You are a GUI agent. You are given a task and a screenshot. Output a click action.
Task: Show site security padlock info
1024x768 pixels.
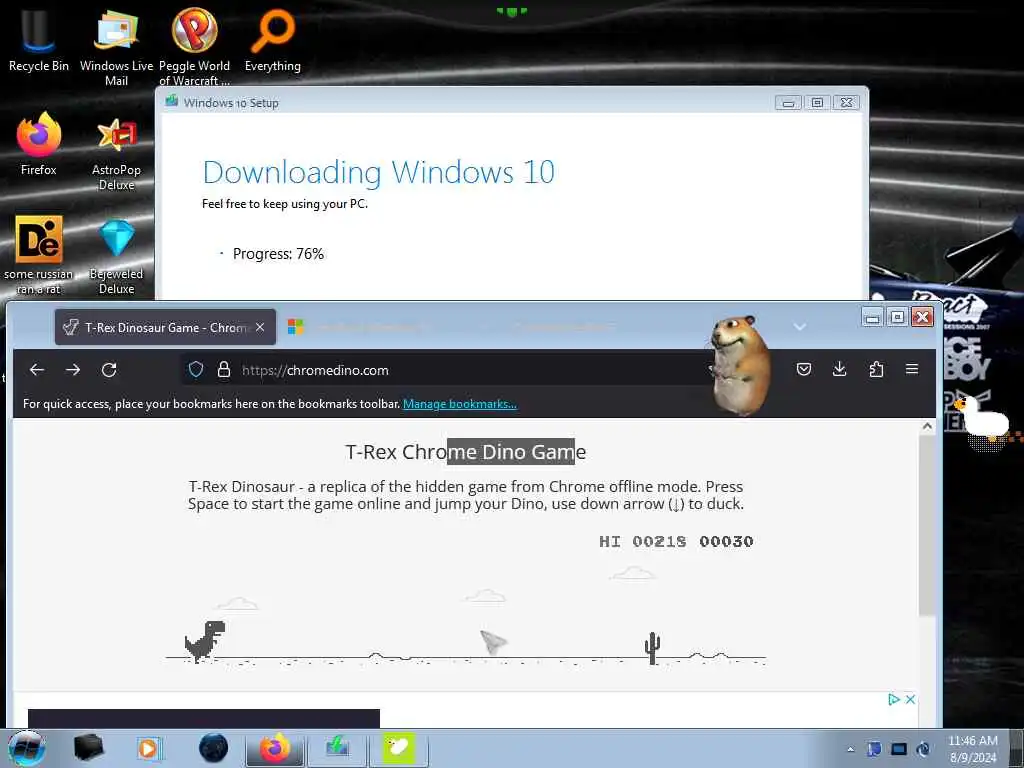[x=223, y=370]
